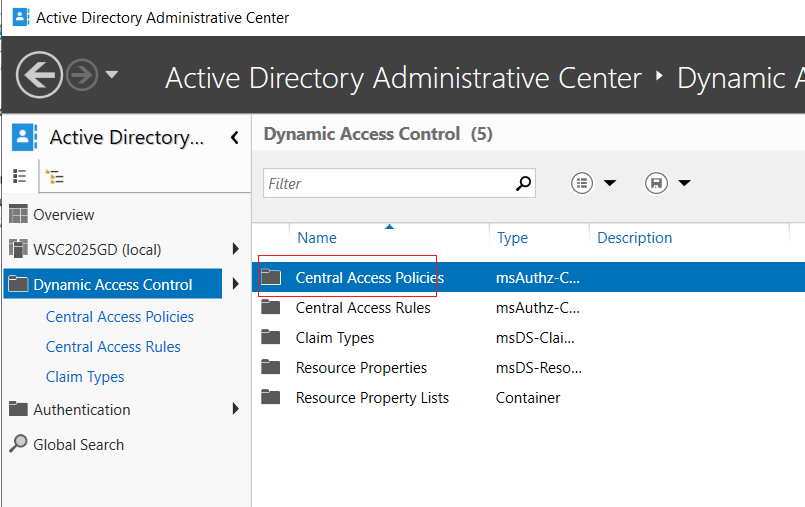Viewport: 805px width, 507px height.
Task: Open Central Access Policies link in sidebar
Action: (x=120, y=317)
